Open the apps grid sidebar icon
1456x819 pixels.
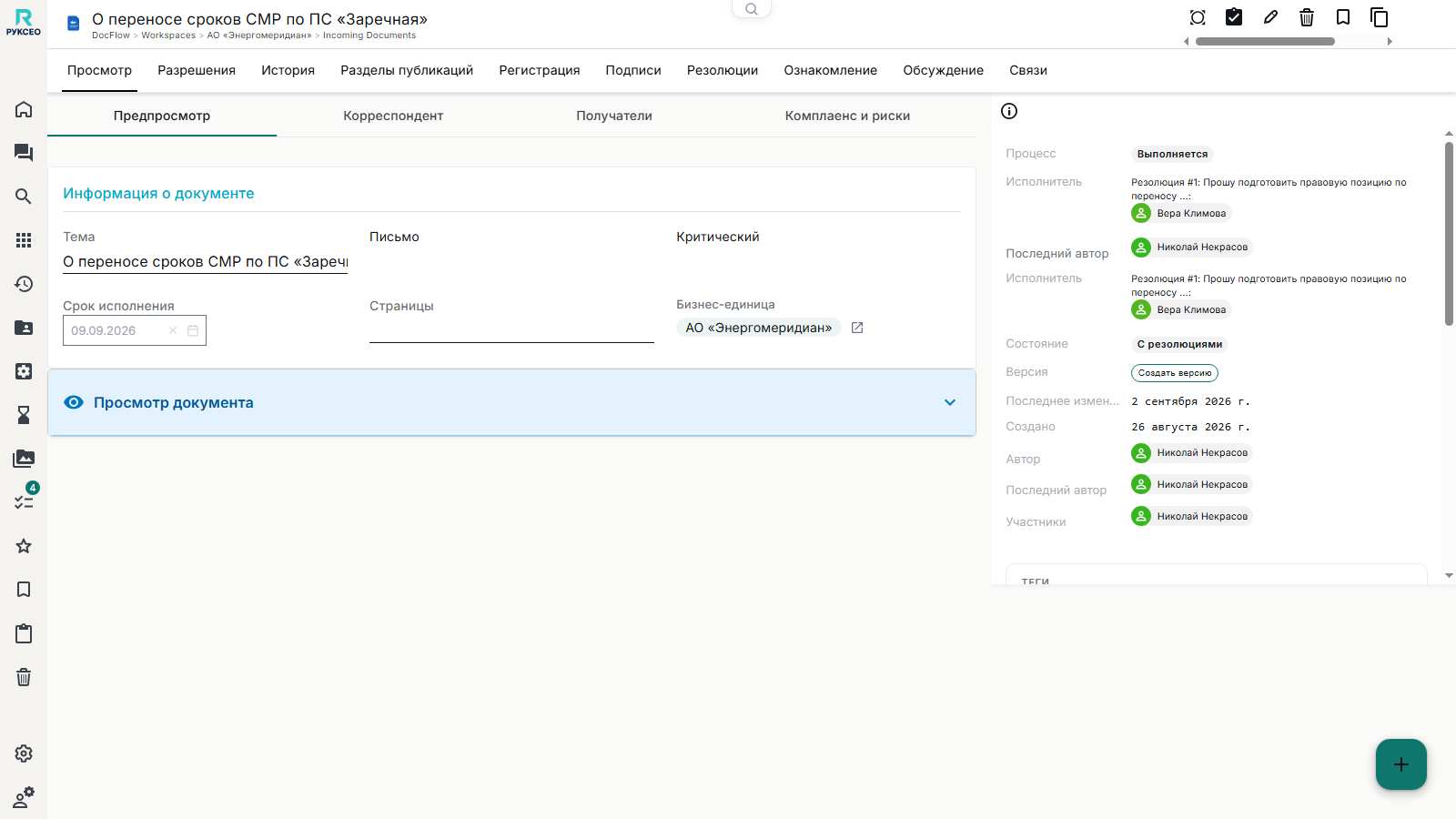(x=24, y=240)
